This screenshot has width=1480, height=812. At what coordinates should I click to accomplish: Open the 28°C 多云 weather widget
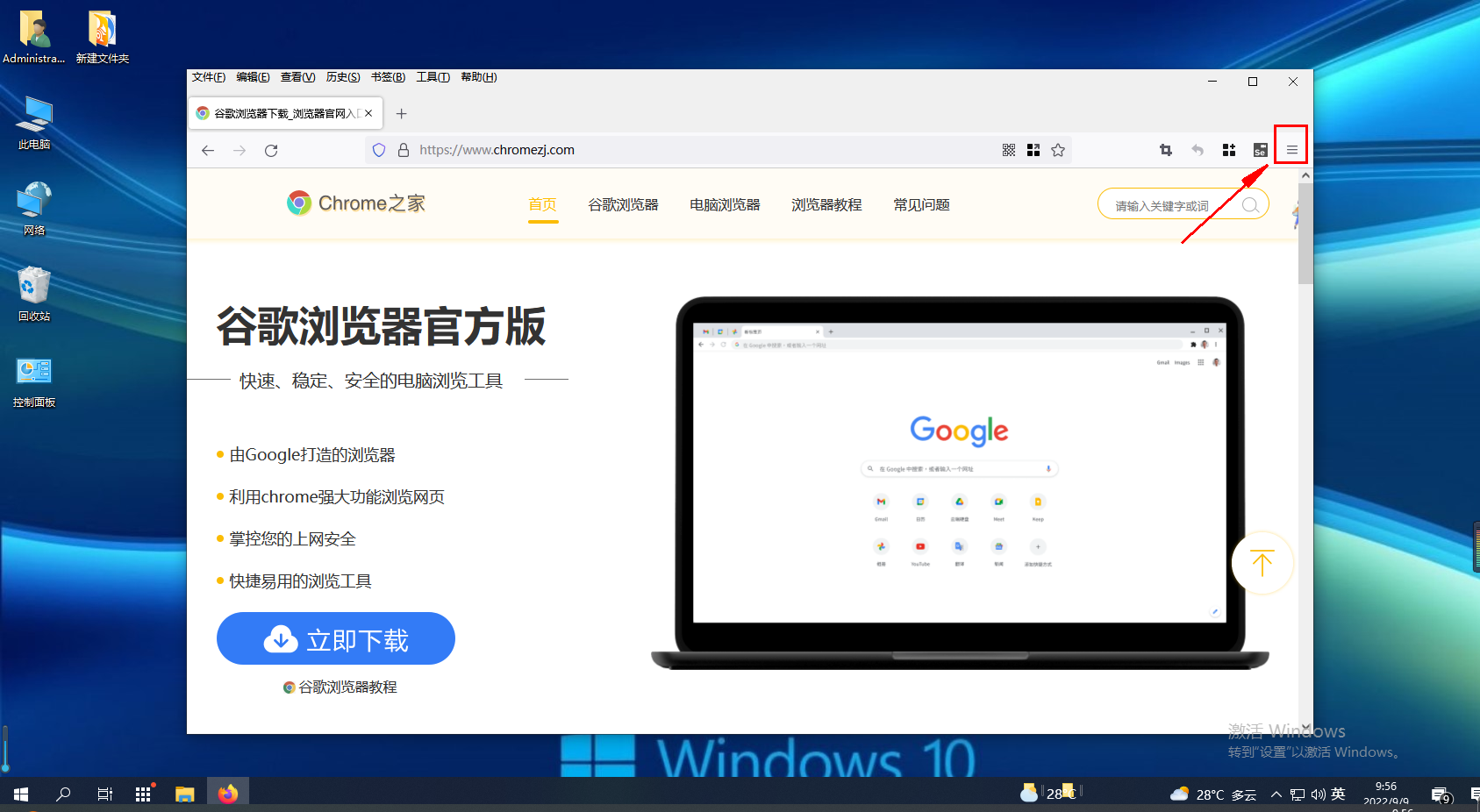[x=1213, y=794]
